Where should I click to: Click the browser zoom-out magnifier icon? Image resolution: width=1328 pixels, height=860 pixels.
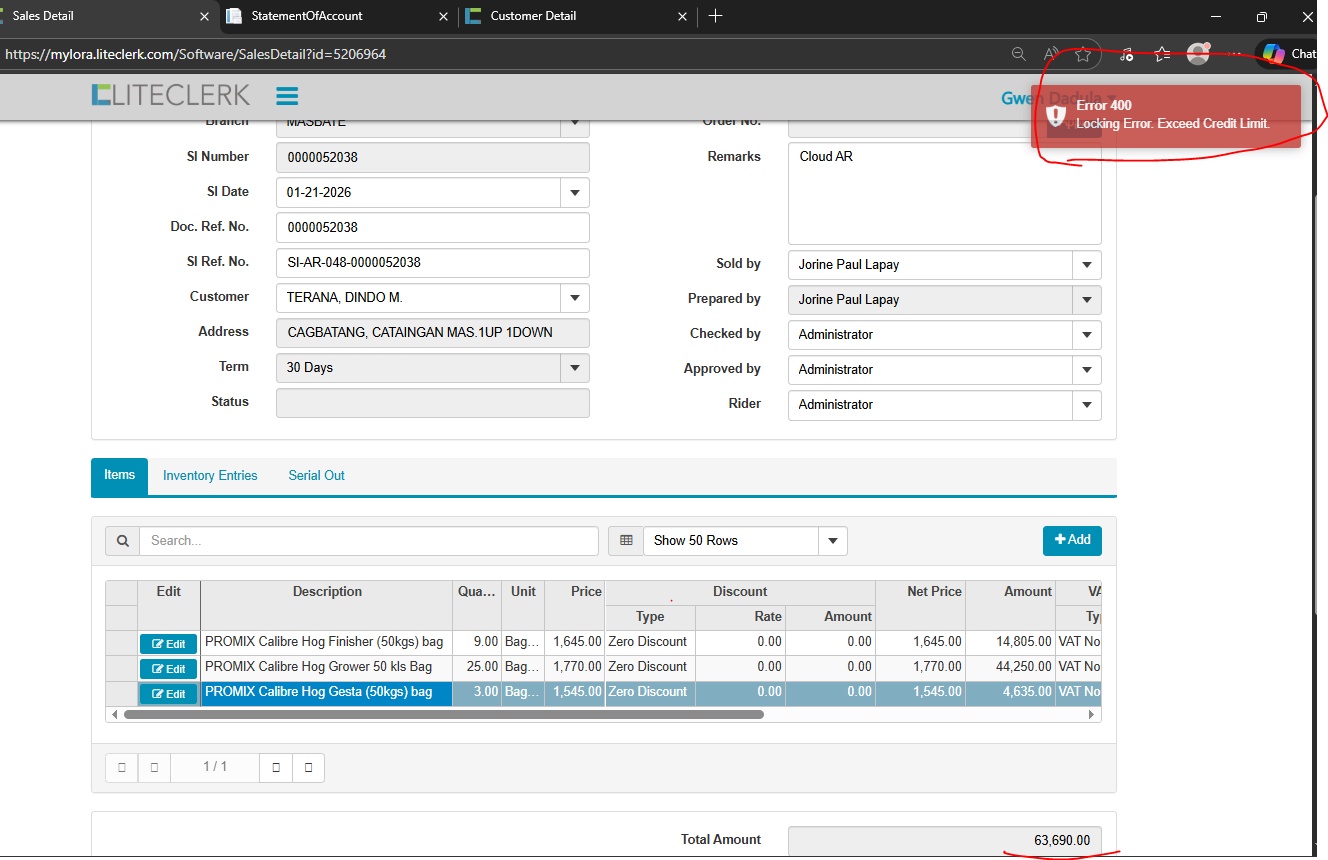pyautogui.click(x=1018, y=54)
